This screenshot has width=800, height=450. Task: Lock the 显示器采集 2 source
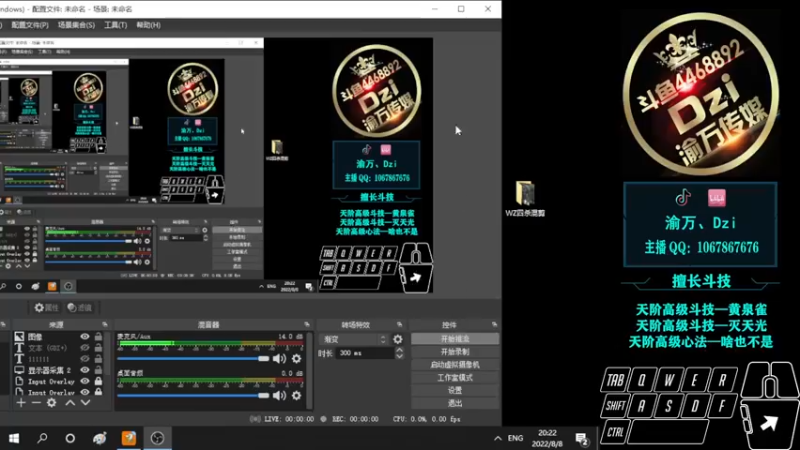98,370
